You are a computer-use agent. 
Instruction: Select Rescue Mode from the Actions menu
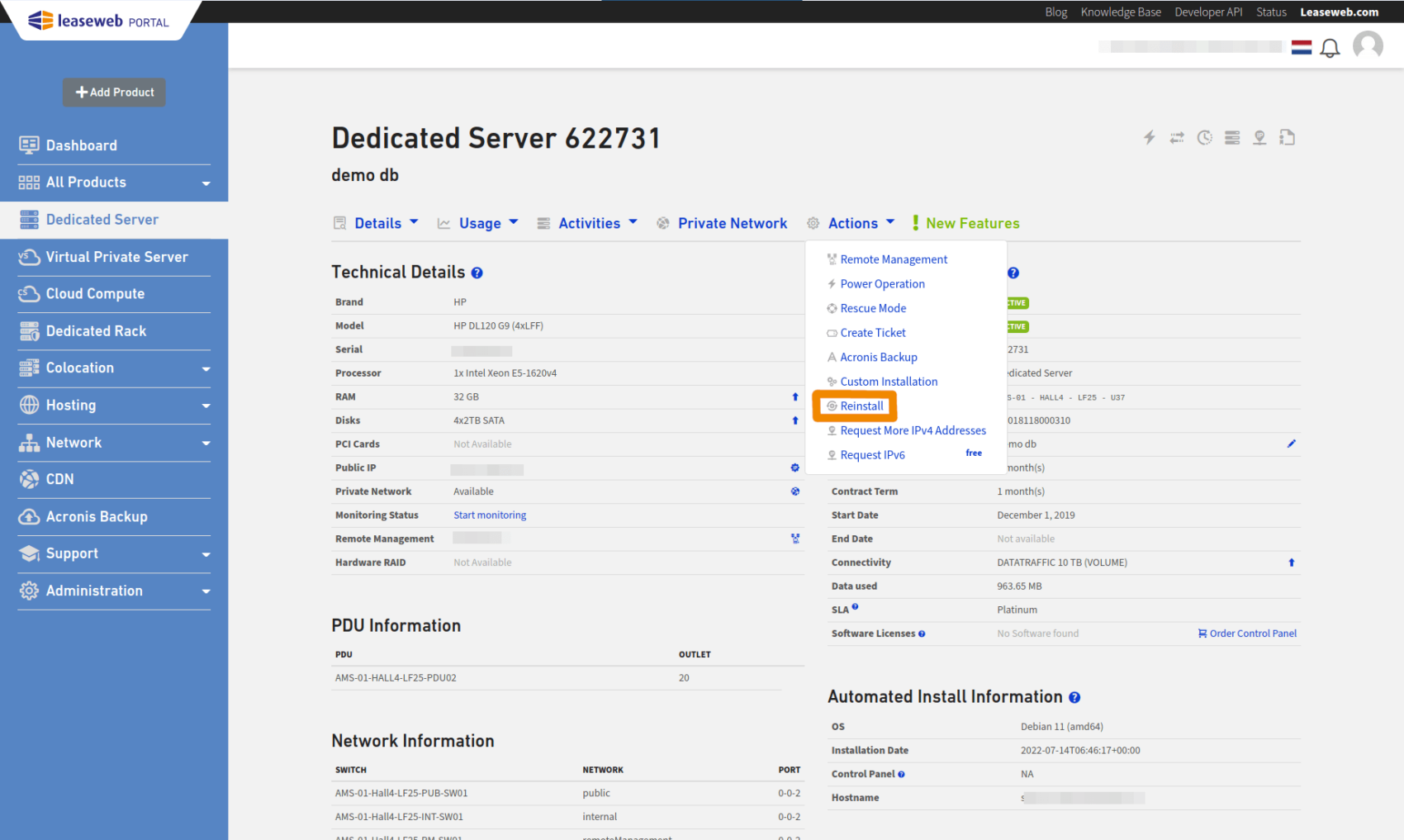click(872, 307)
